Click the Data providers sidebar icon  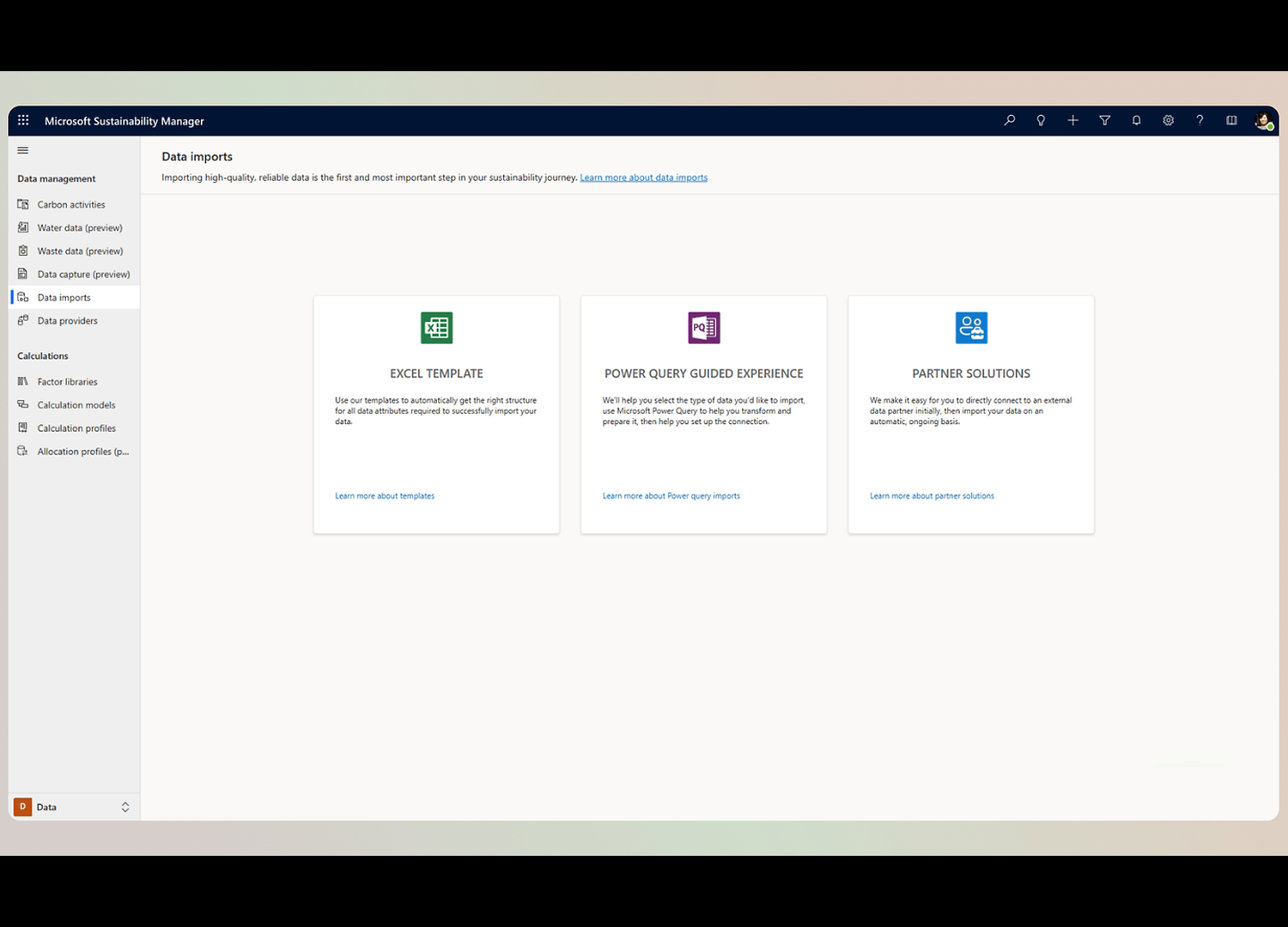tap(23, 320)
